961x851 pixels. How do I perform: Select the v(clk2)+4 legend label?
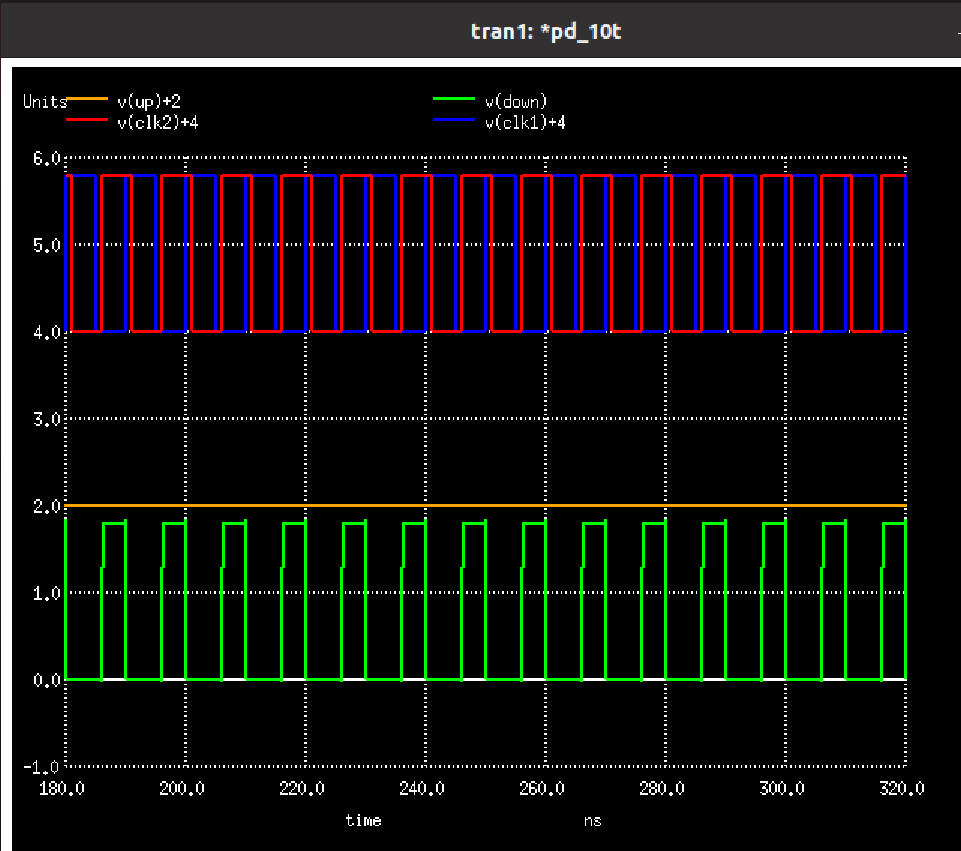(158, 123)
